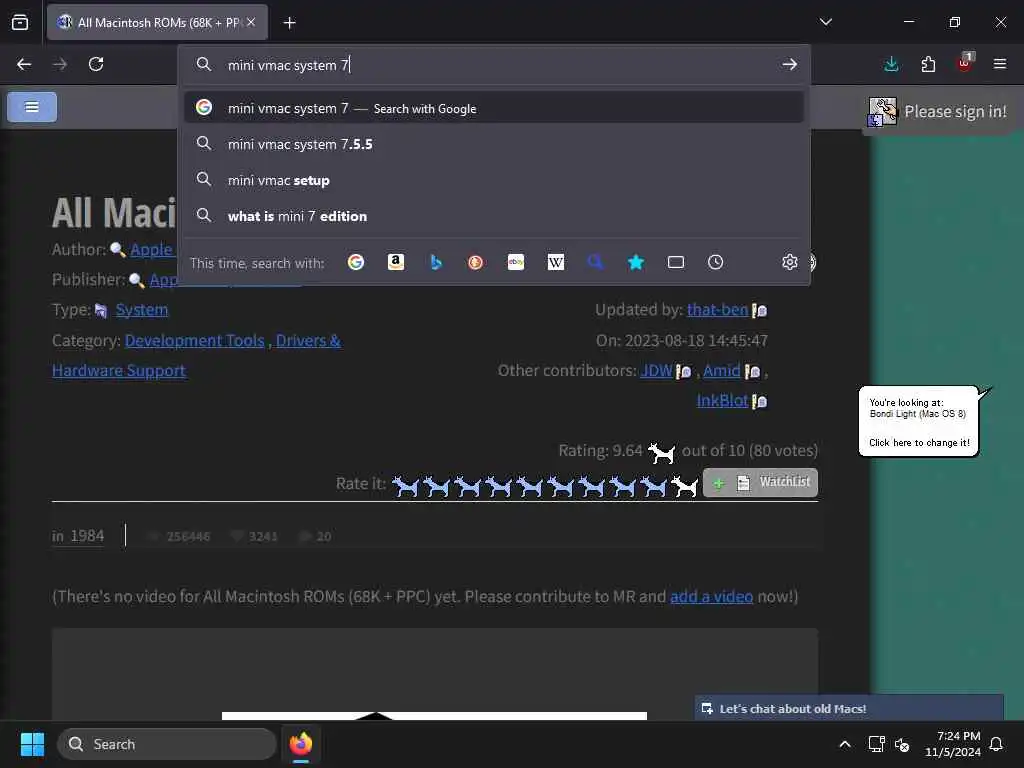The width and height of the screenshot is (1024, 768).
Task: Open the Please sign in! link
Action: coord(955,112)
